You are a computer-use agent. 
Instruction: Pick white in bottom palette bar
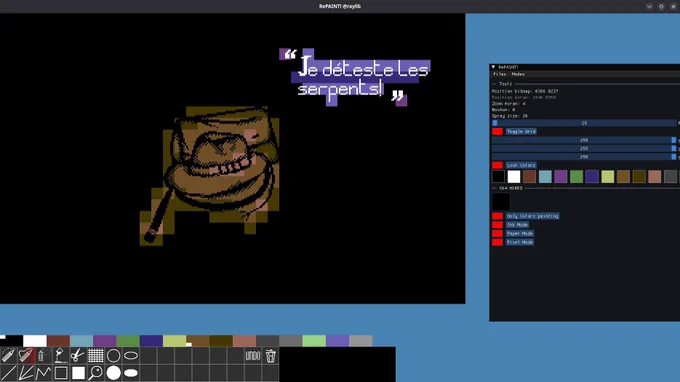(35, 341)
